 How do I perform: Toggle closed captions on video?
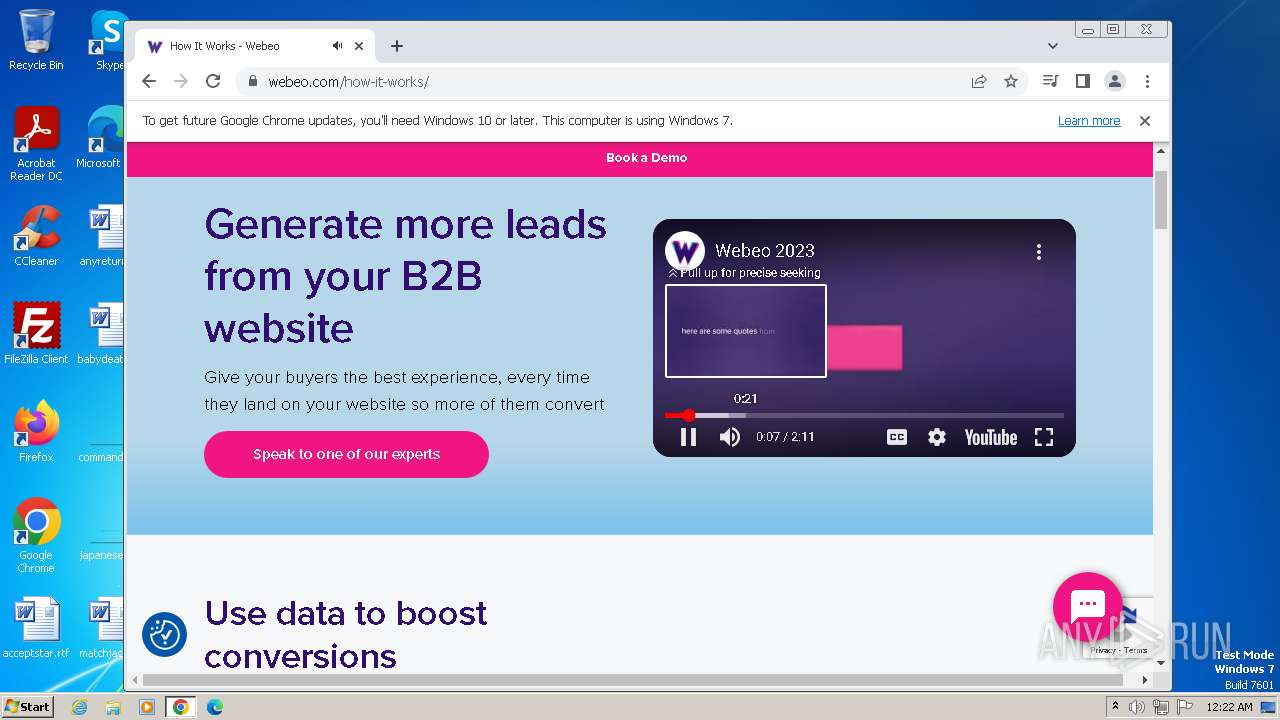(897, 437)
